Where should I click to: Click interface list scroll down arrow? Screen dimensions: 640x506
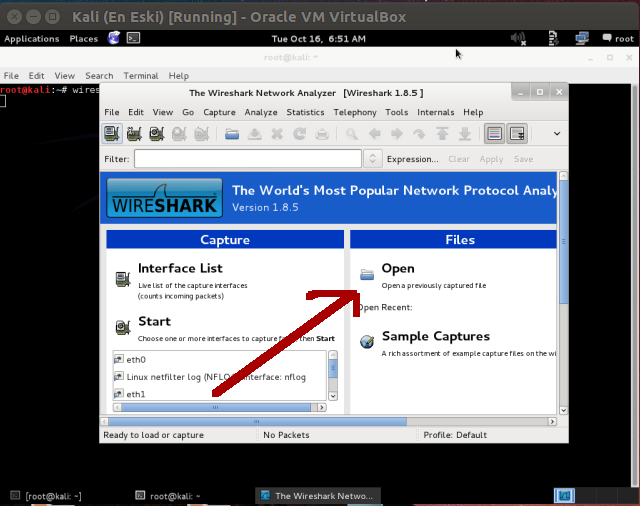point(333,396)
